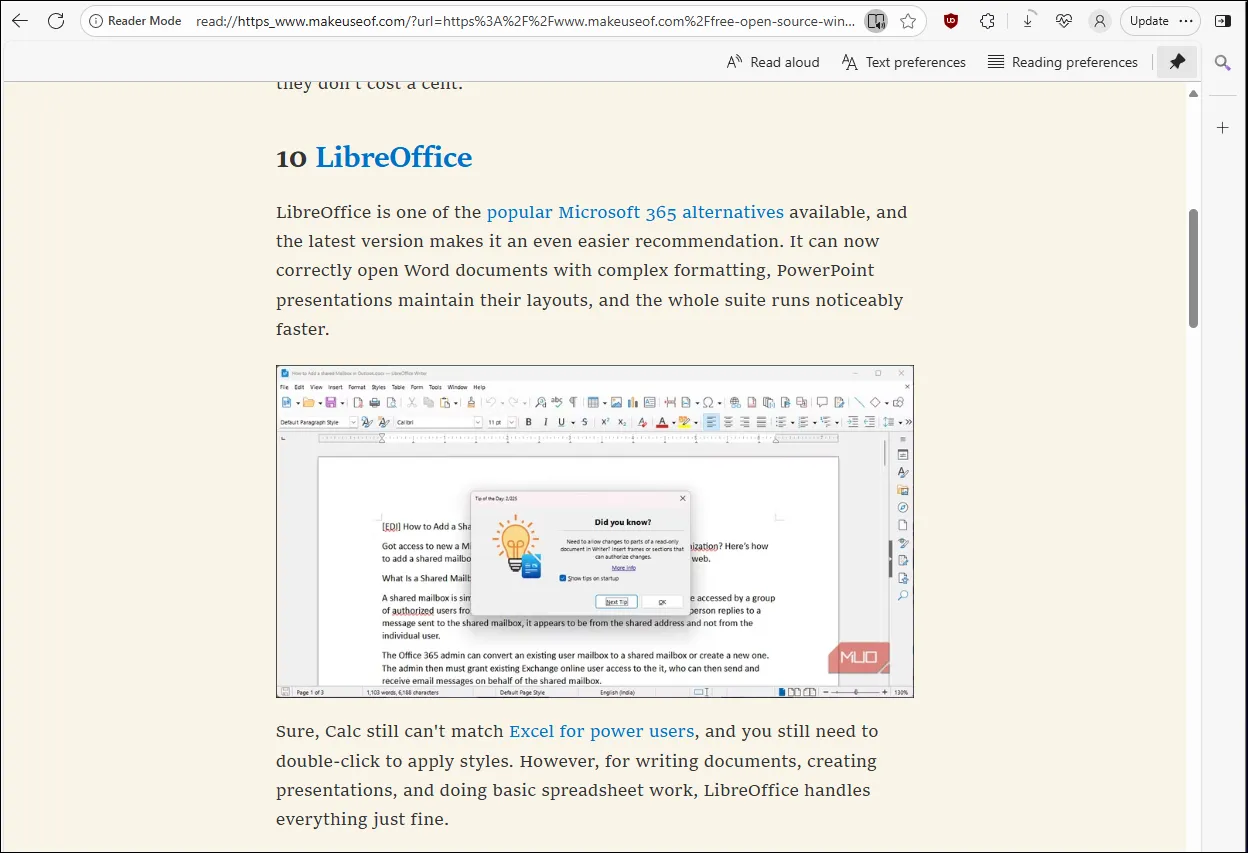Open the Default Paragraph Style dropdown

pyautogui.click(x=353, y=421)
